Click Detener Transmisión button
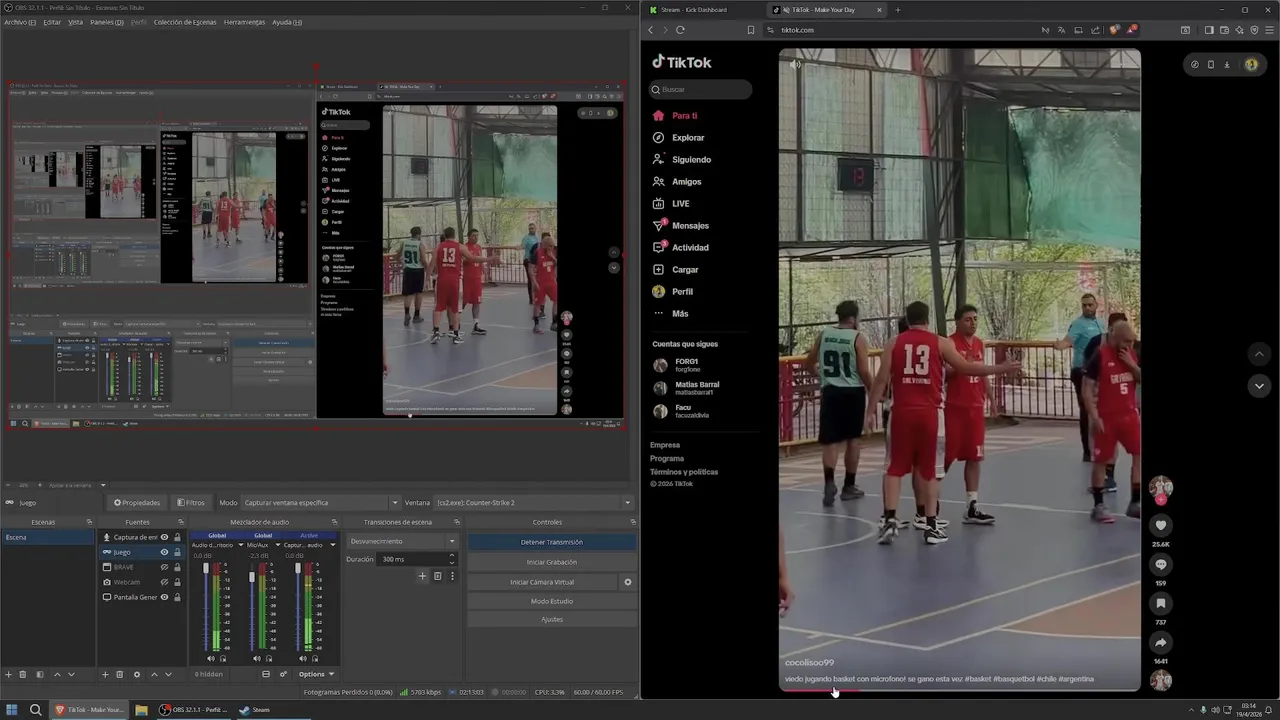This screenshot has width=1280, height=720. coord(551,542)
